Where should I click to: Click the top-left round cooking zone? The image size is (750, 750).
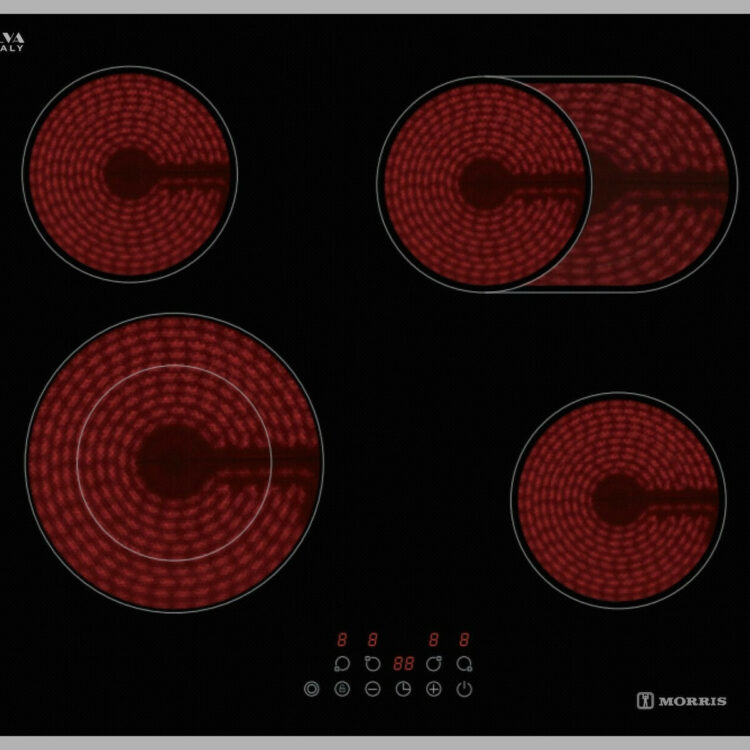[x=129, y=174]
